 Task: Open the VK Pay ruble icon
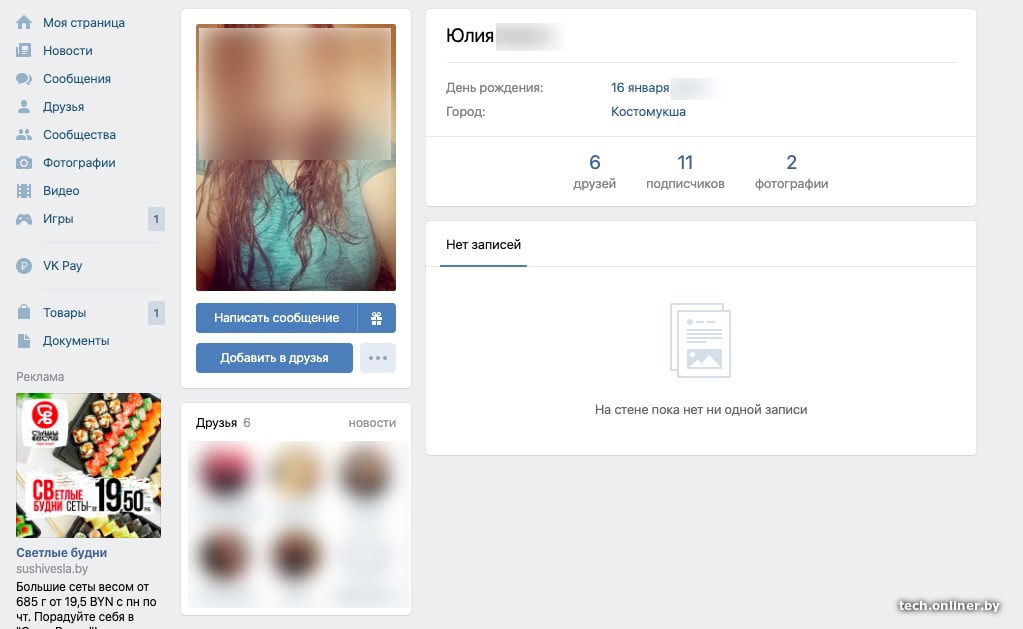pos(24,266)
